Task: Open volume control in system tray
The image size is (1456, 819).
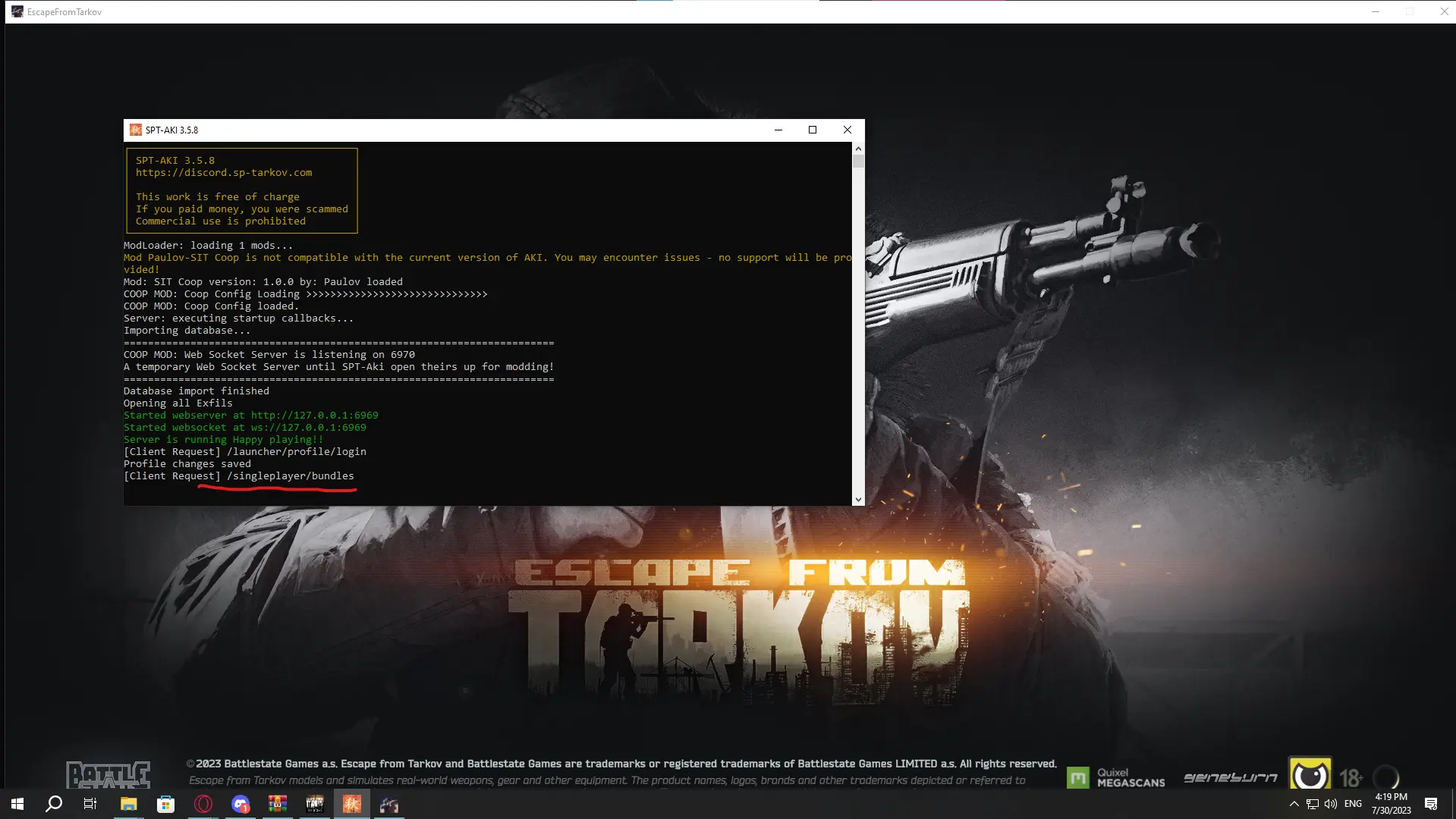Action: [1330, 804]
